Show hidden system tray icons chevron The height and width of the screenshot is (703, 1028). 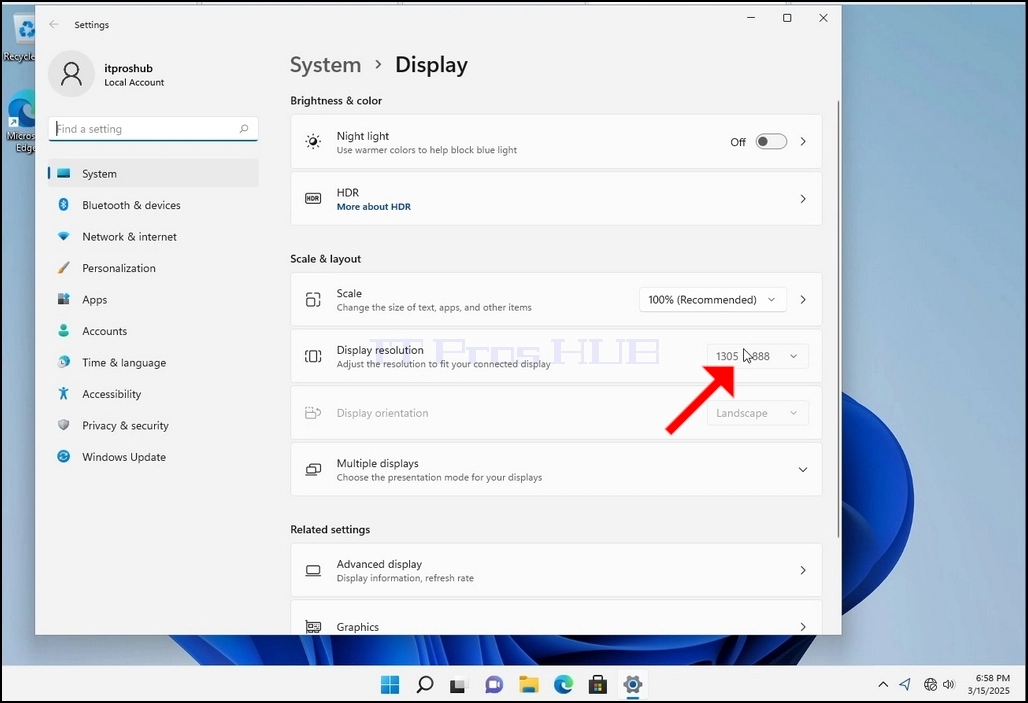pyautogui.click(x=883, y=685)
